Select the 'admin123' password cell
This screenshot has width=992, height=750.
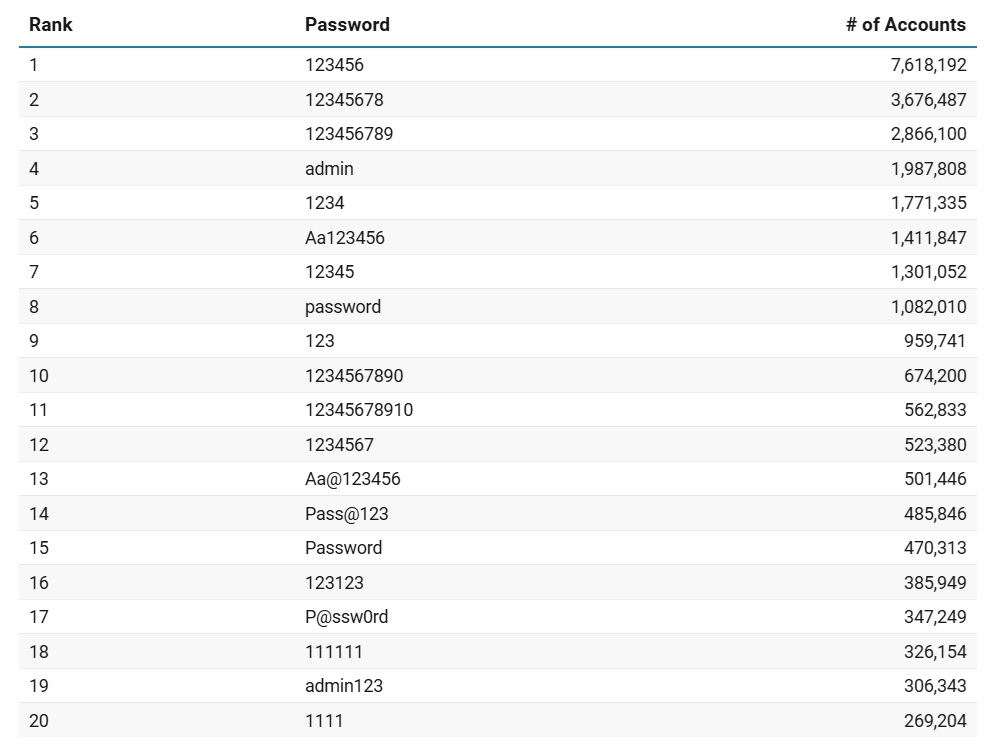343,686
